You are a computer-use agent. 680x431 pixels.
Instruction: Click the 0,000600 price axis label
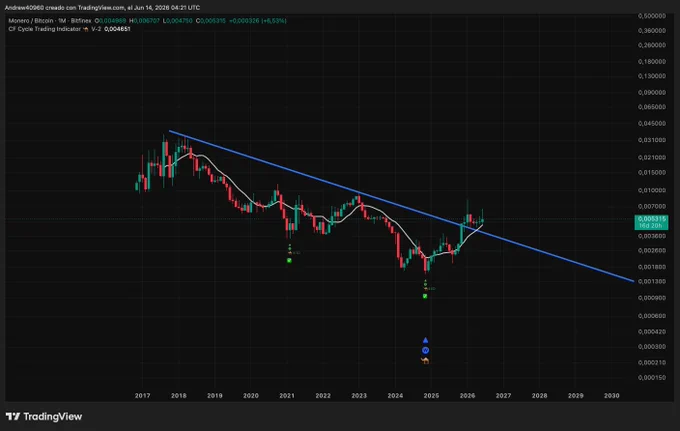[x=652, y=316]
